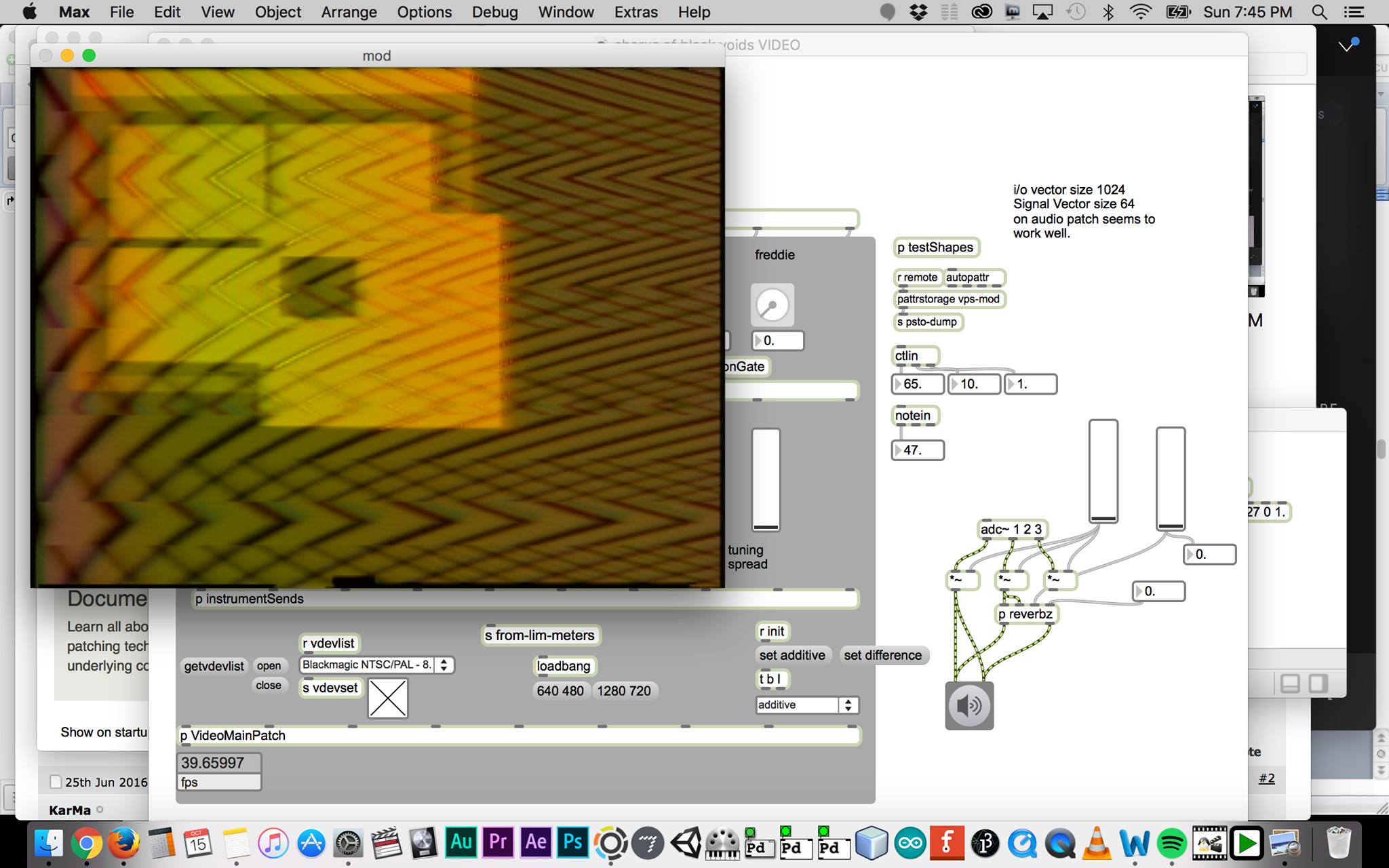Click the getvdevlist message button
The height and width of the screenshot is (868, 1389).
214,666
